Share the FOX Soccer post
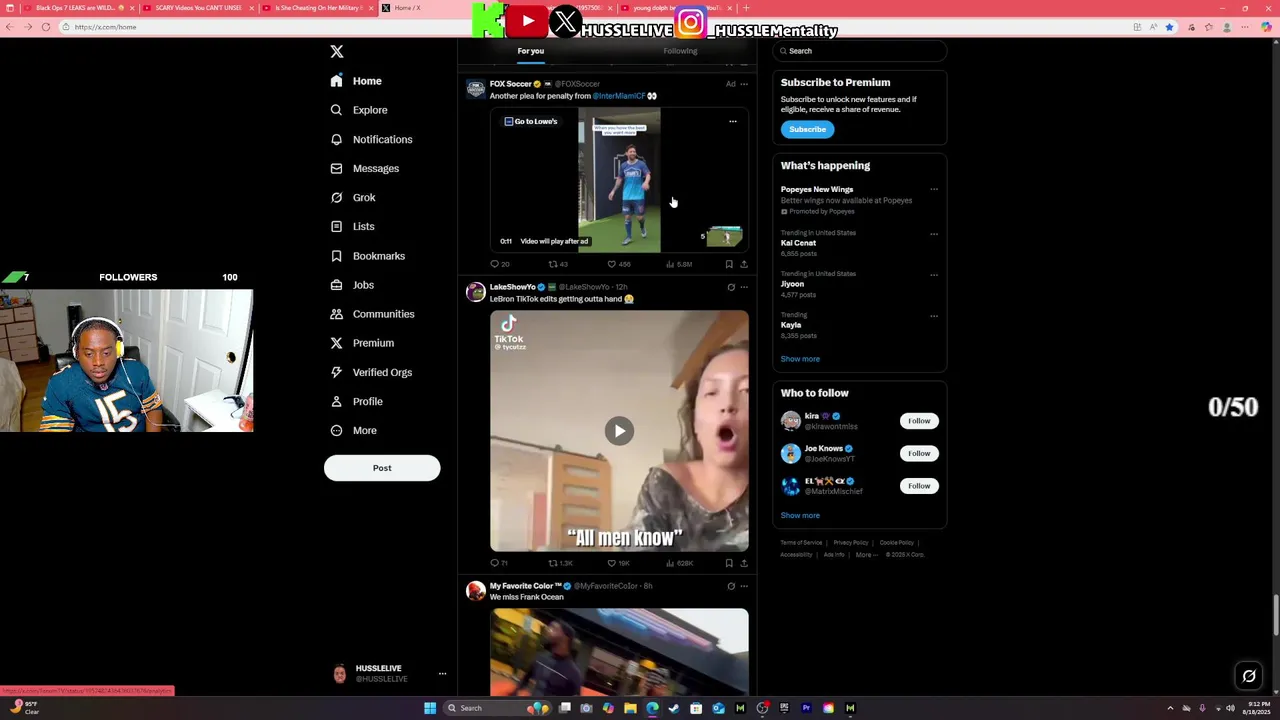This screenshot has width=1280, height=720. pyautogui.click(x=743, y=264)
